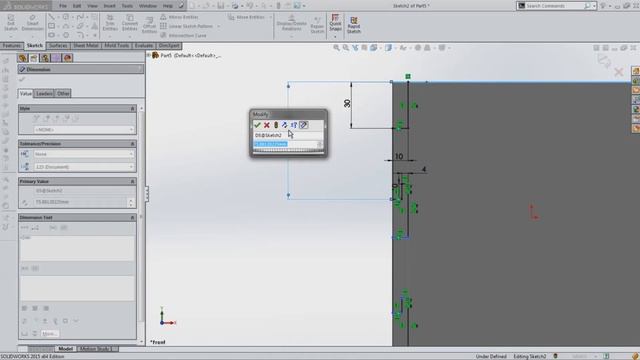Open the Insert menu

coord(109,6)
